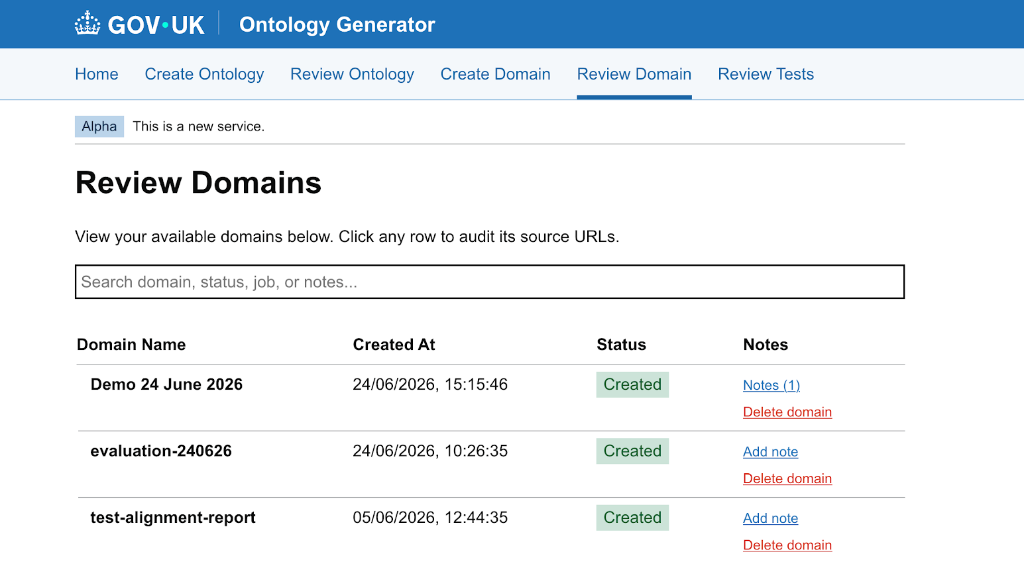Delete the evaluation-240626 domain
Screen dimensions: 1024x562
[787, 478]
